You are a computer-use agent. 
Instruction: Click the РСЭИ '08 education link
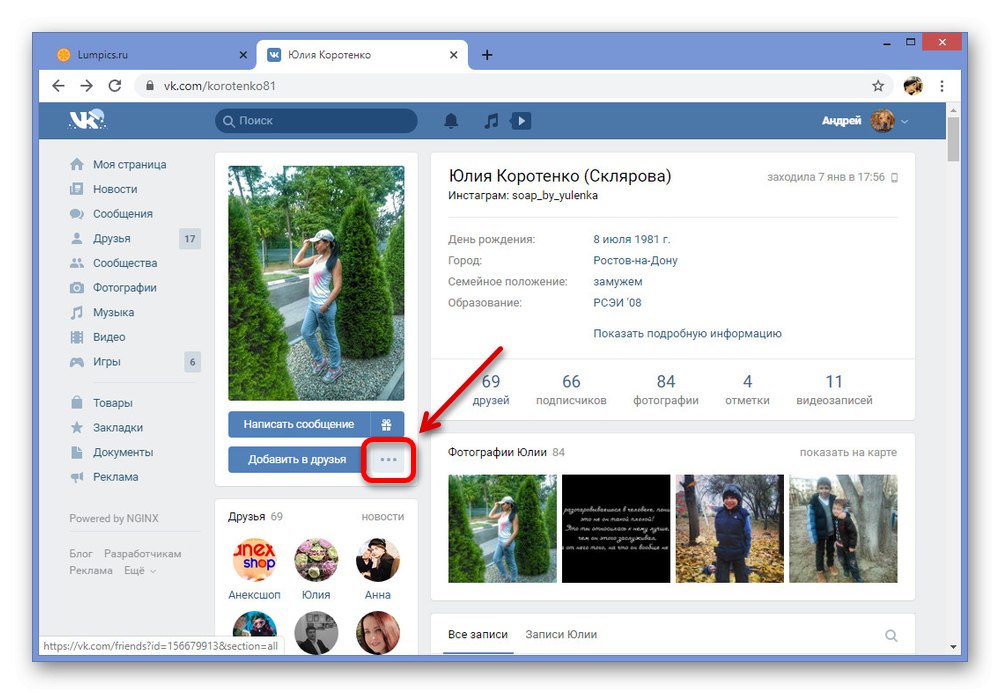point(617,302)
